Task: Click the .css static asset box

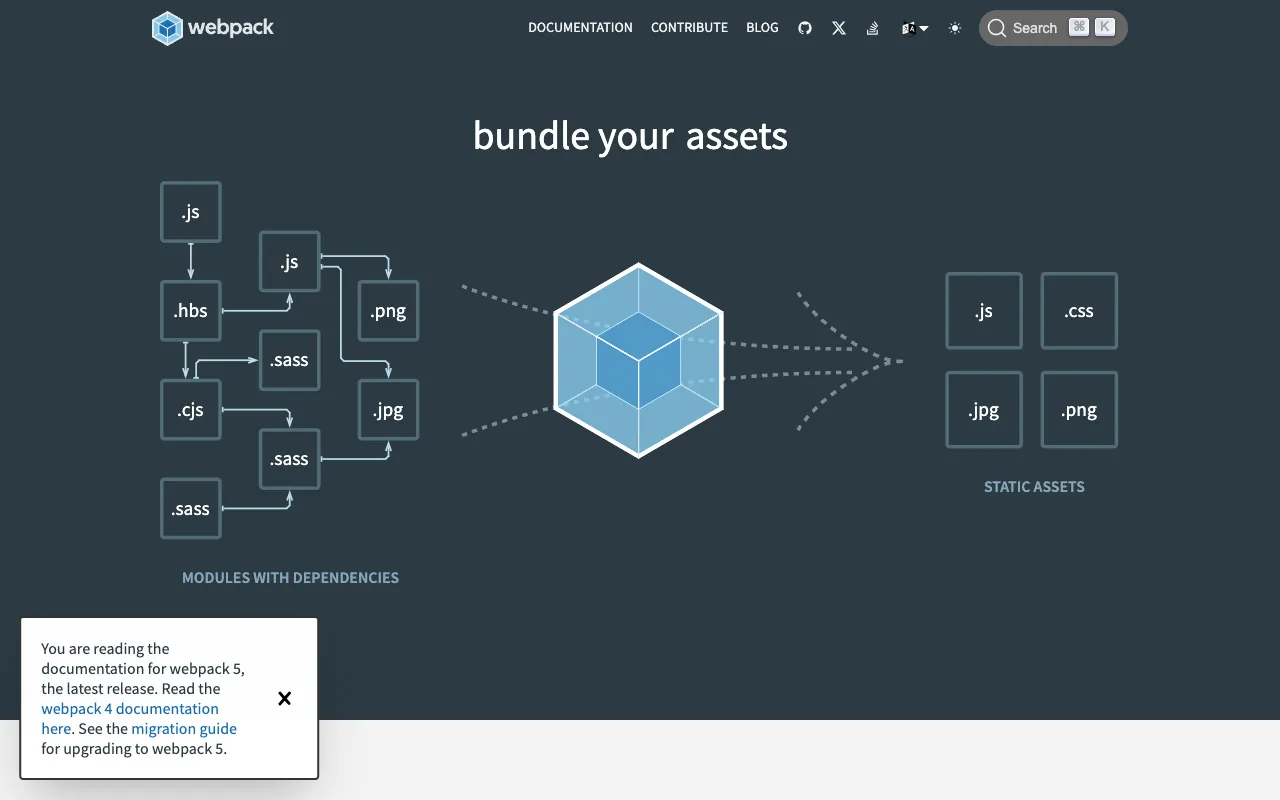Action: (x=1078, y=310)
